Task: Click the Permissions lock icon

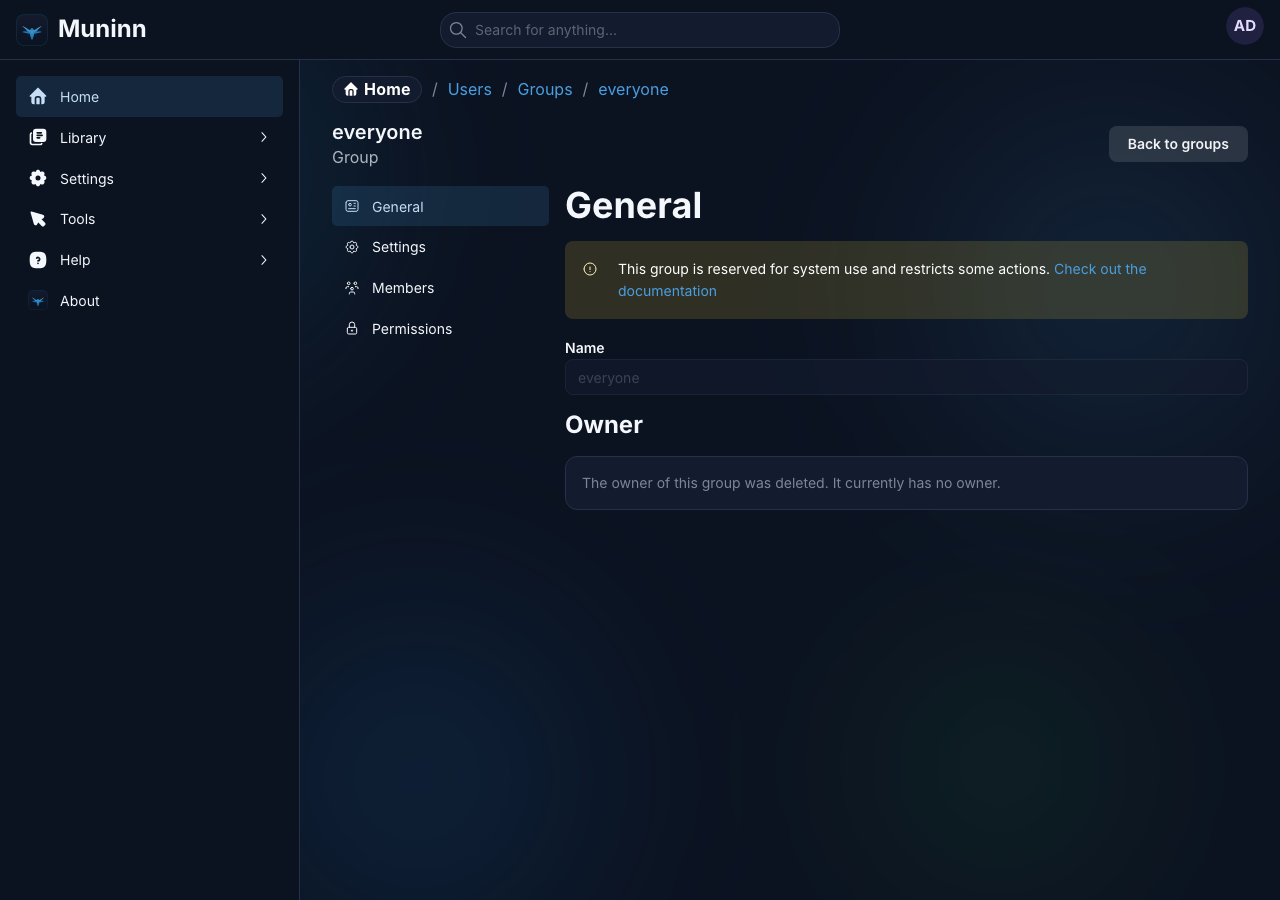Action: 352,328
